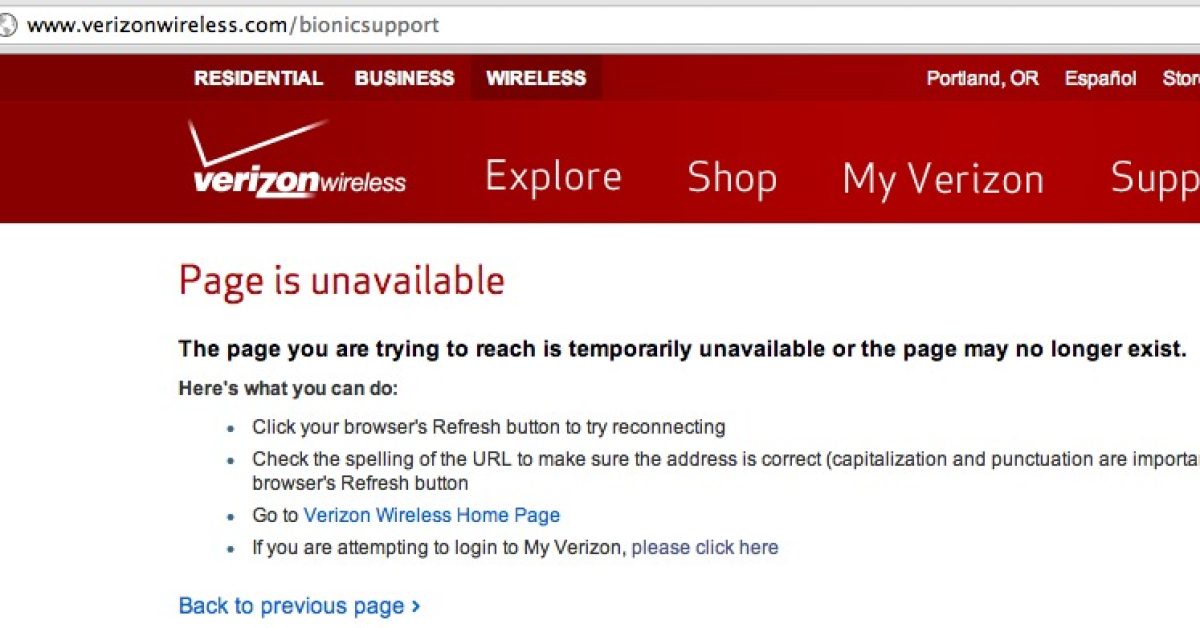1200x628 pixels.
Task: Switch language to Español
Action: (x=1100, y=78)
